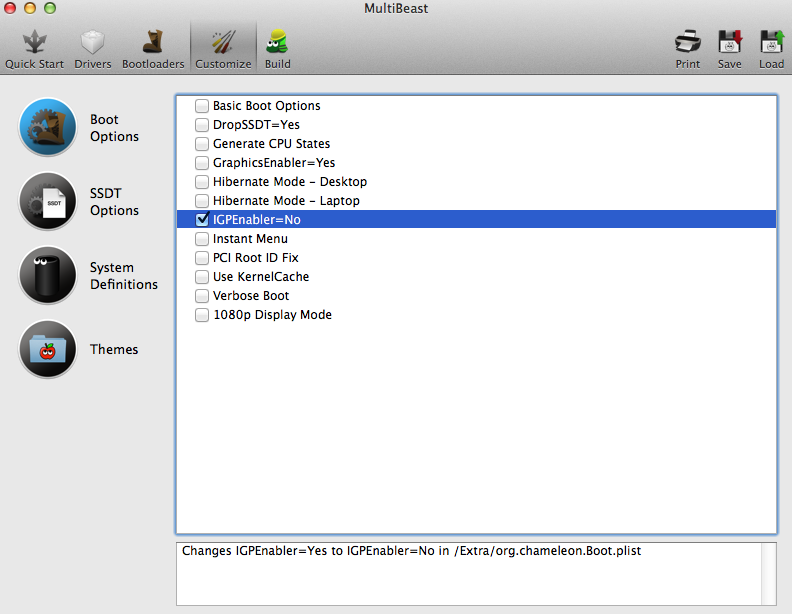Click the Load floppy icon

771,41
